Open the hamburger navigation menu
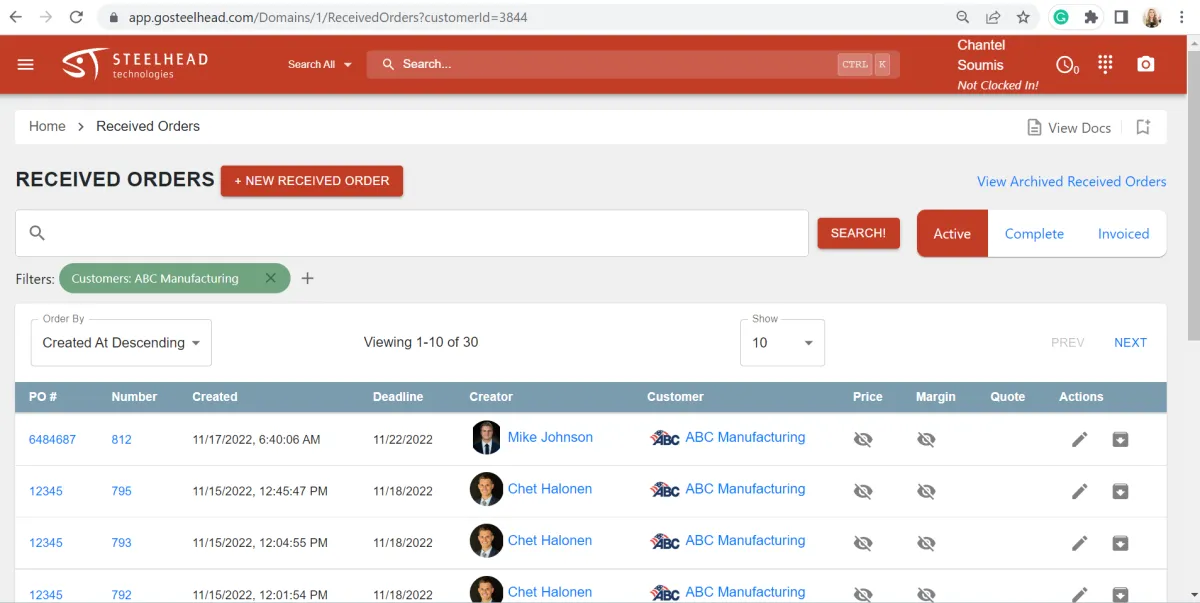The image size is (1200, 603). [26, 64]
